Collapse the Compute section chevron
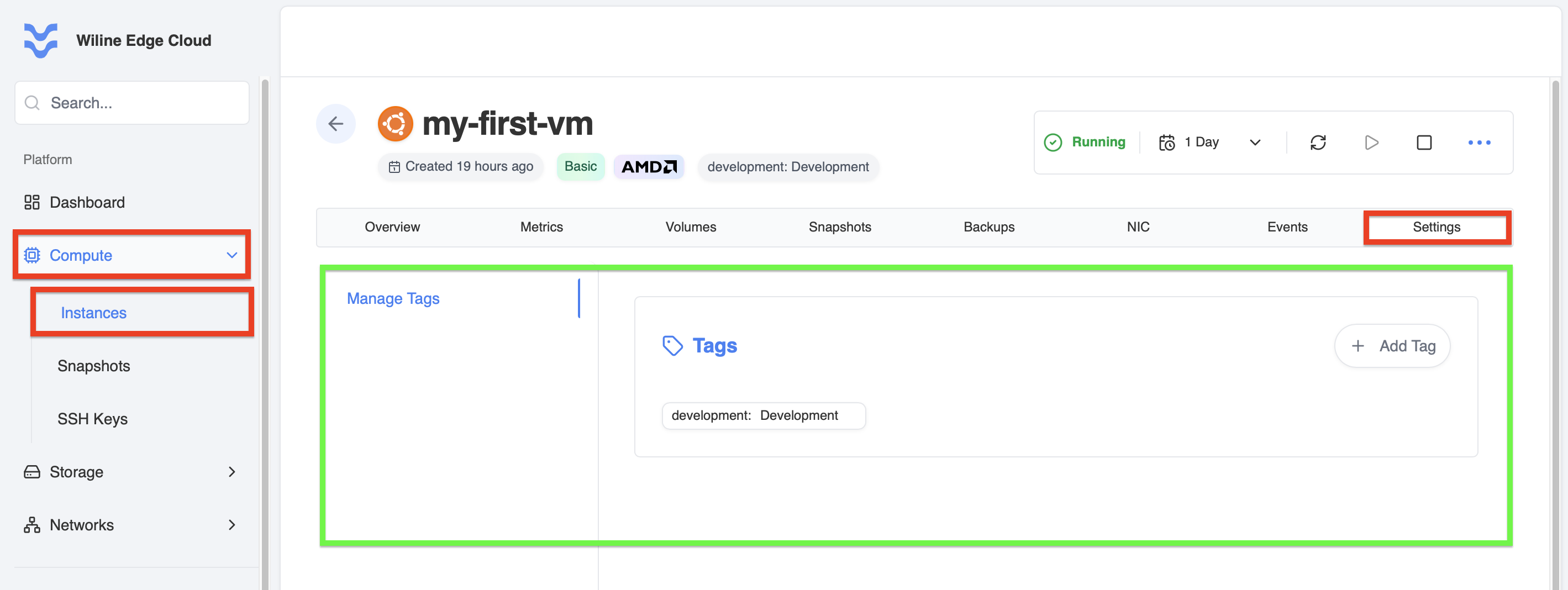Image resolution: width=1568 pixels, height=590 pixels. pyautogui.click(x=232, y=255)
